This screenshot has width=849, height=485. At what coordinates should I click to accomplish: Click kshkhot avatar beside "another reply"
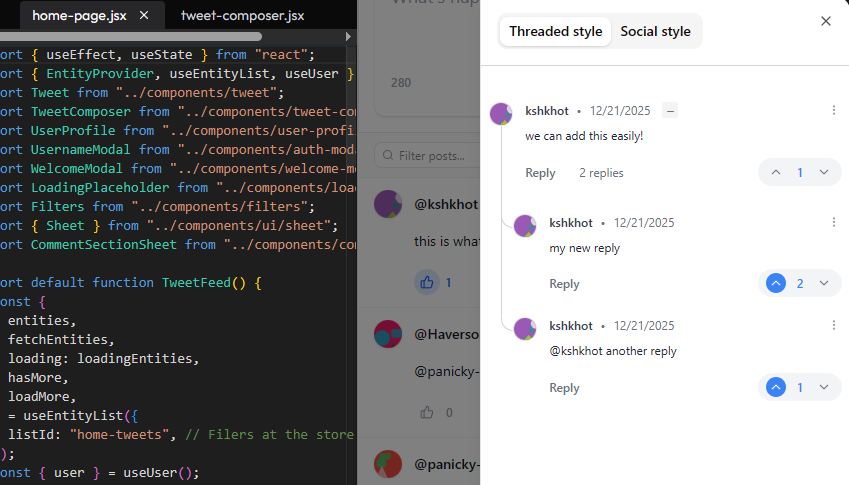click(x=525, y=329)
